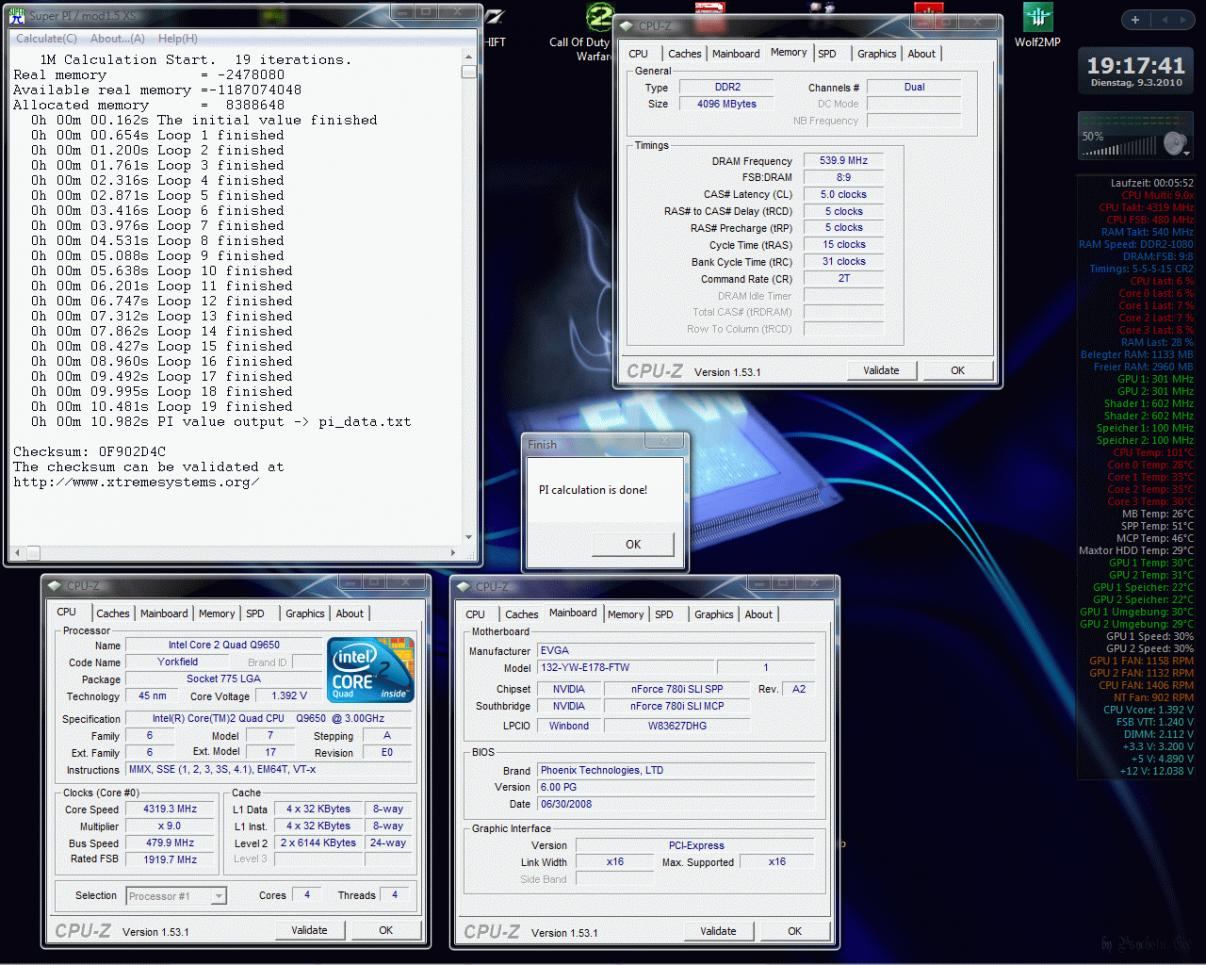Open Memory tab in processor CPU-Z window
The image size is (1206, 965).
(x=216, y=614)
